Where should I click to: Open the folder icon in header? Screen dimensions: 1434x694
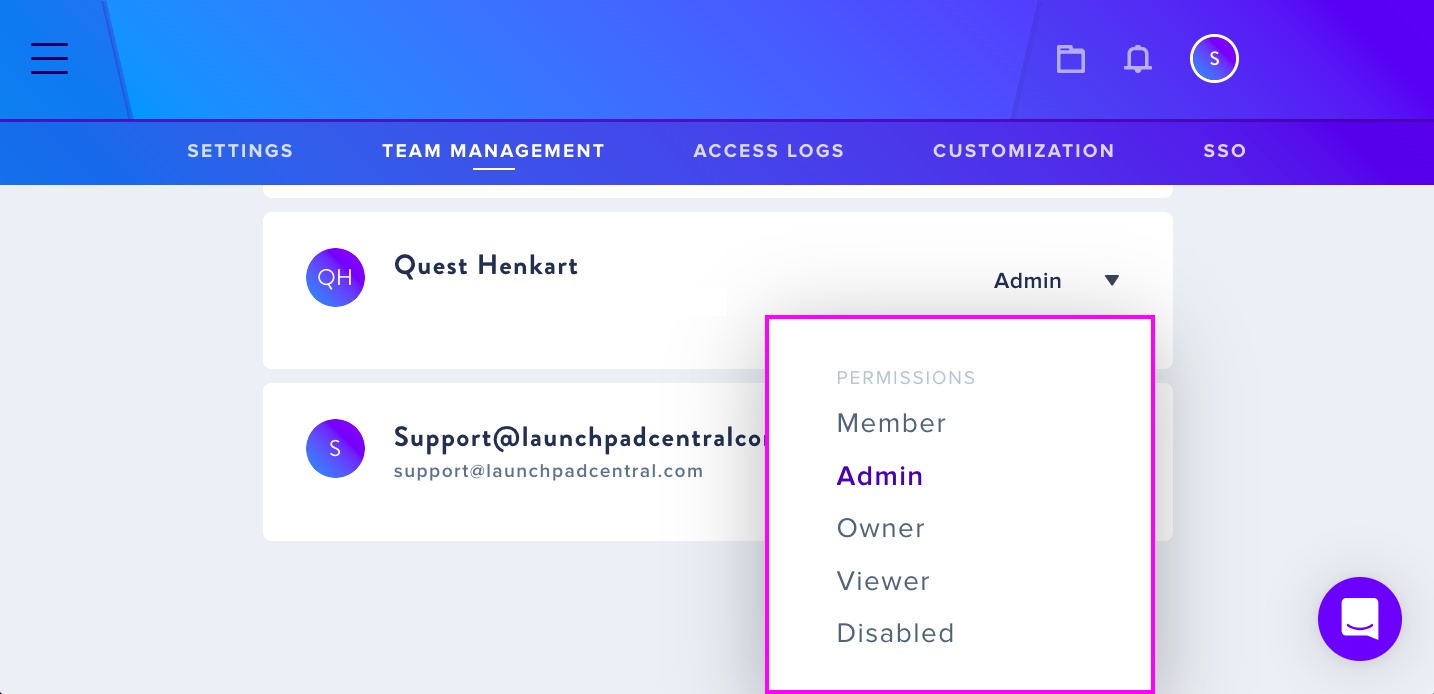coord(1071,59)
